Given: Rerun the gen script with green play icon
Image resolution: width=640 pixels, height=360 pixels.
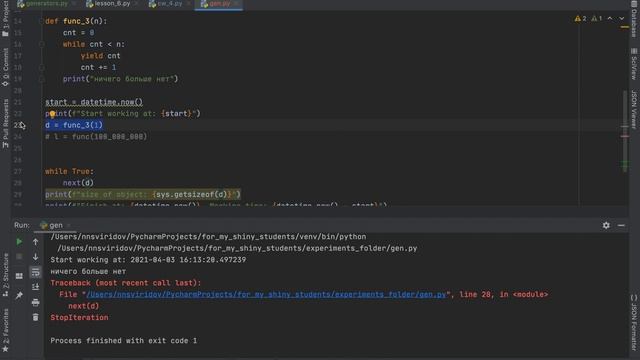Looking at the screenshot, I should click(x=19, y=242).
